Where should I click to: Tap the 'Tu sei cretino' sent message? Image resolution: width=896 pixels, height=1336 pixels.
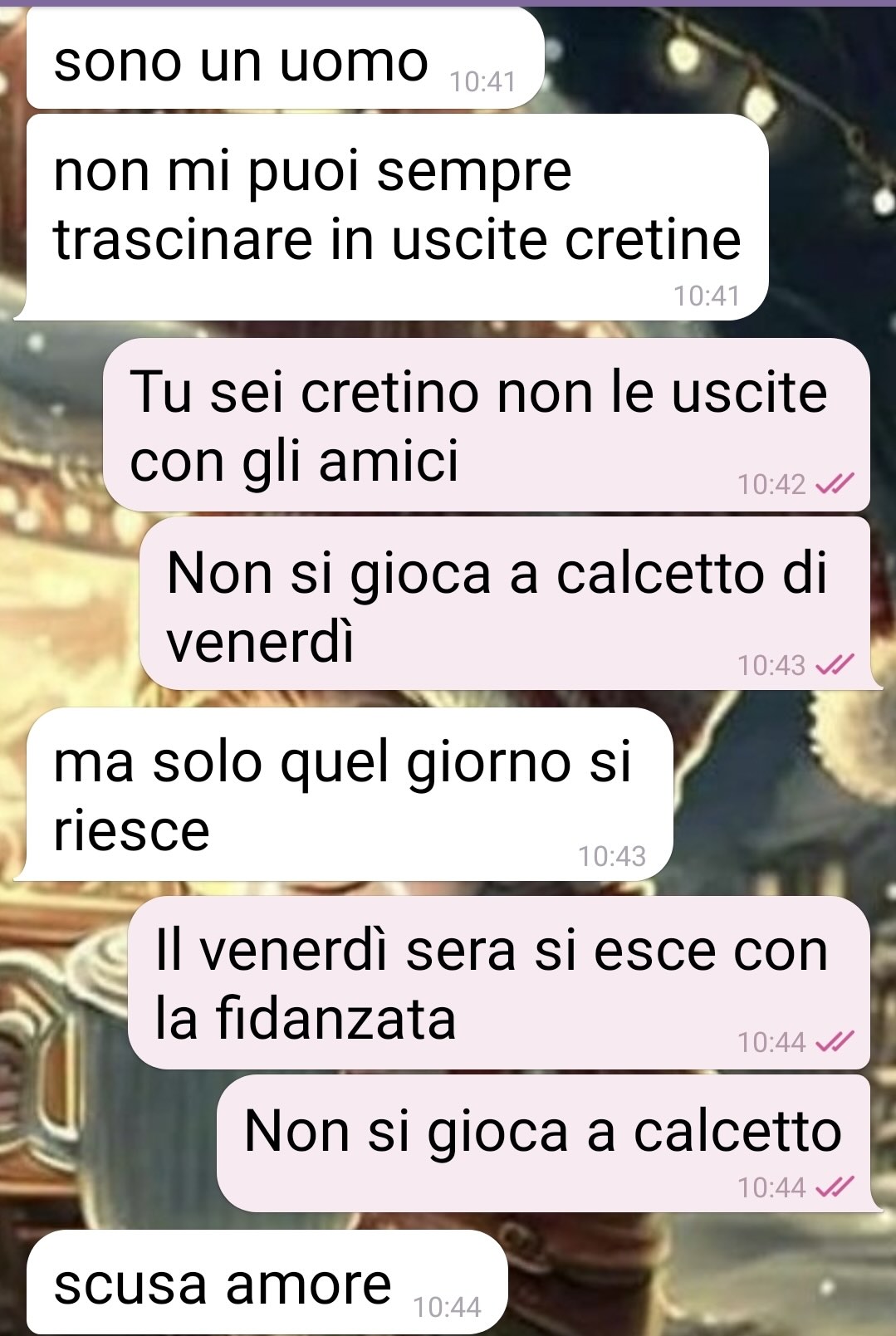(486, 424)
